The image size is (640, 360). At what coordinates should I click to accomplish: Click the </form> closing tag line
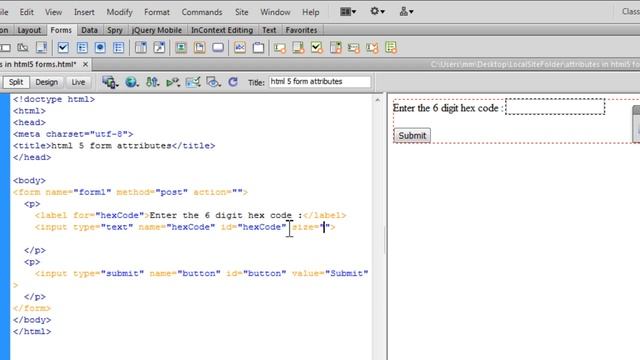(32, 308)
